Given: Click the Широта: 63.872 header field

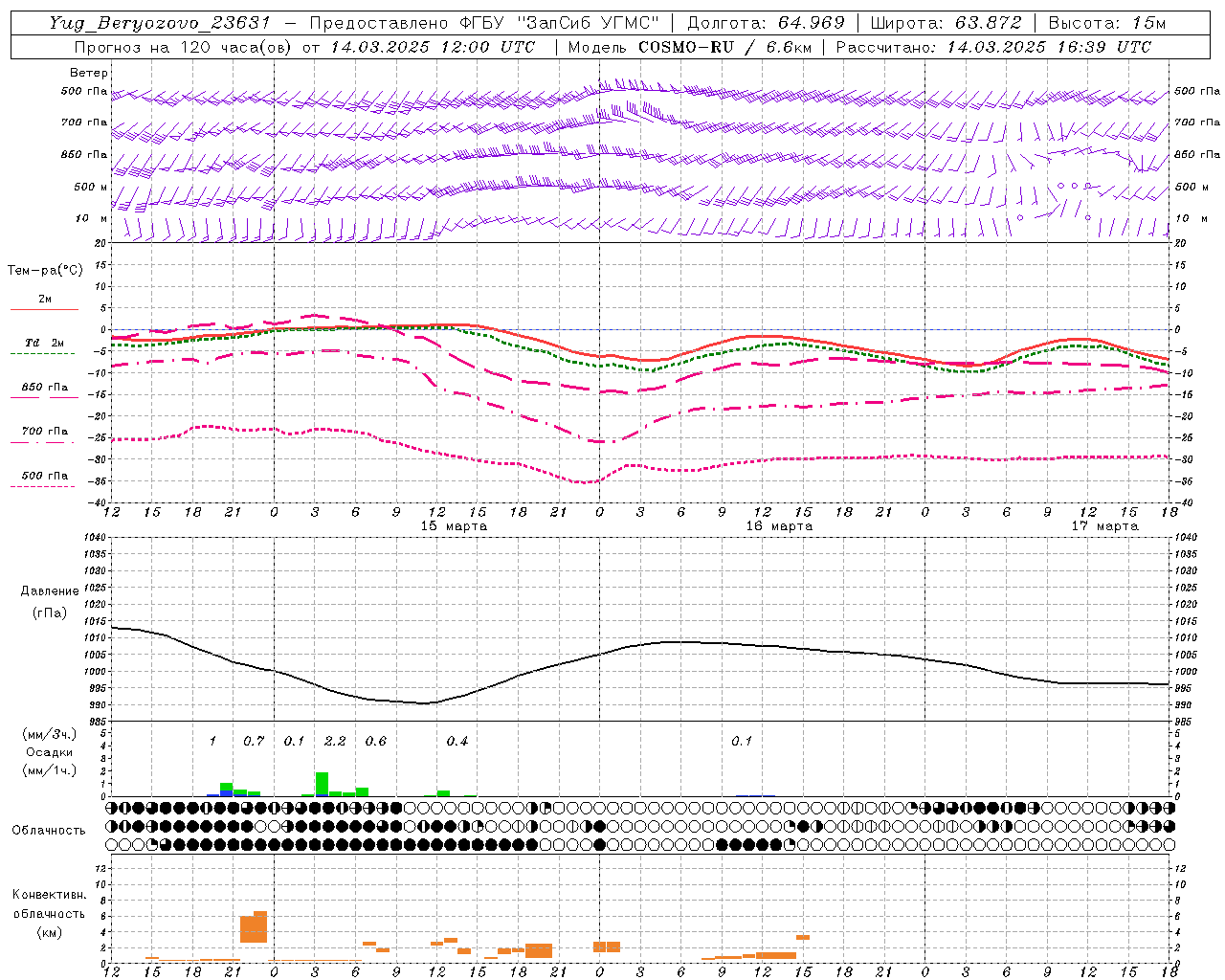Looking at the screenshot, I should (x=947, y=23).
